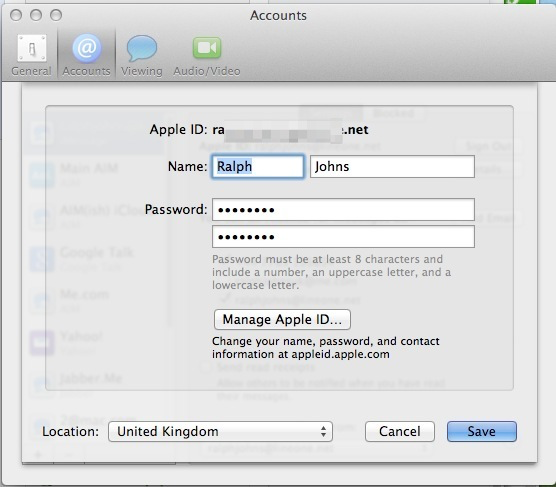Click the Accounts window title
Screen dimensions: 556x487
[278, 16]
